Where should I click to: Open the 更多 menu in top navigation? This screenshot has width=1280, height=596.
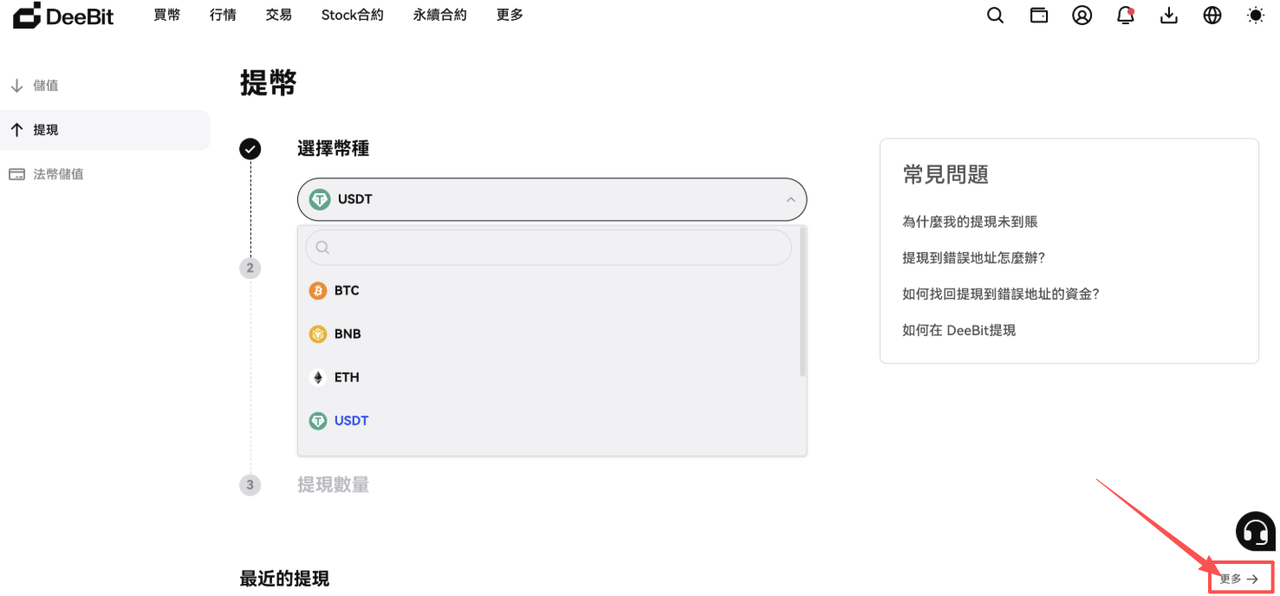click(x=510, y=15)
